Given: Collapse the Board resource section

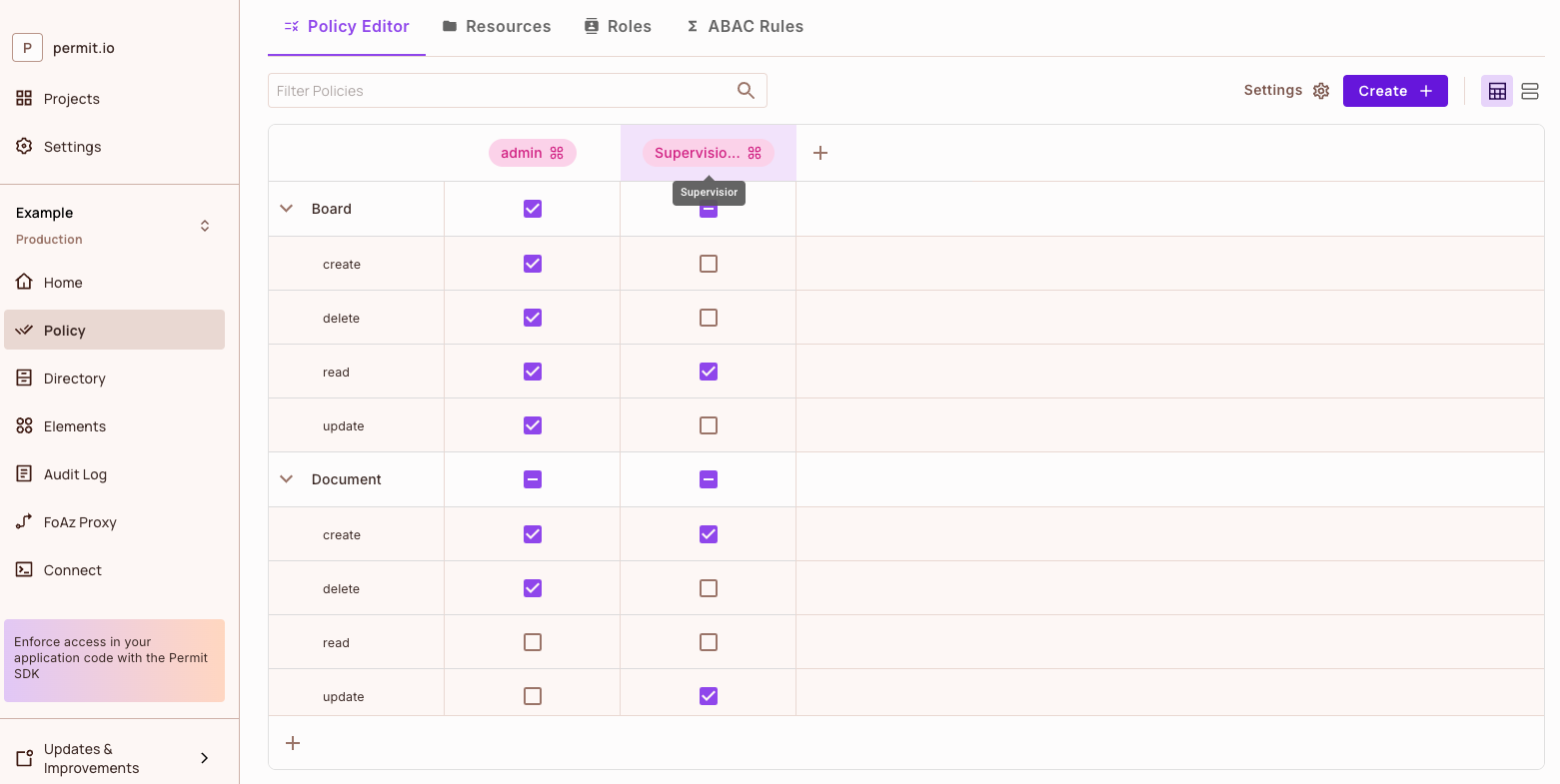Looking at the screenshot, I should [x=287, y=208].
